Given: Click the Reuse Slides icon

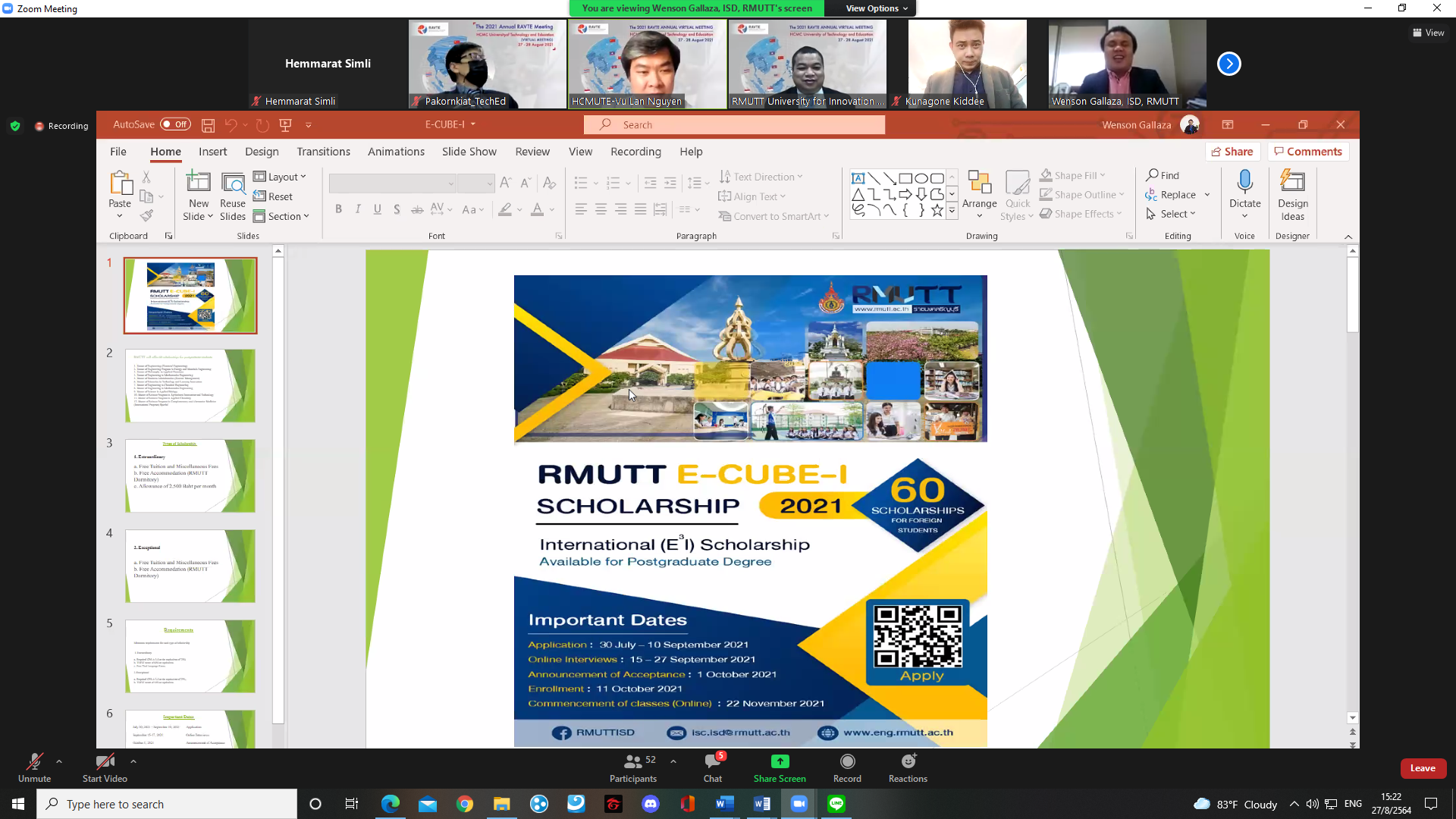Looking at the screenshot, I should click(x=233, y=183).
